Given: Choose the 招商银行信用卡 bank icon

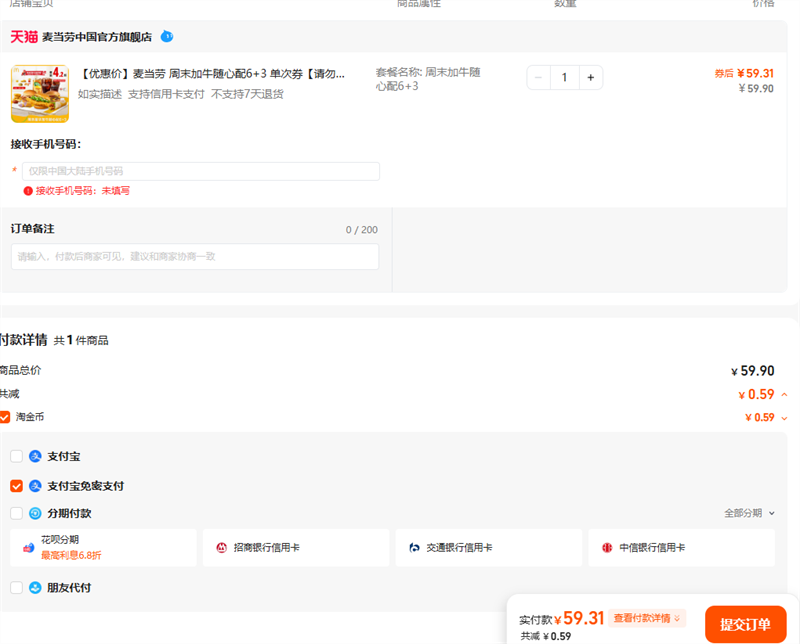Looking at the screenshot, I should click(221, 548).
